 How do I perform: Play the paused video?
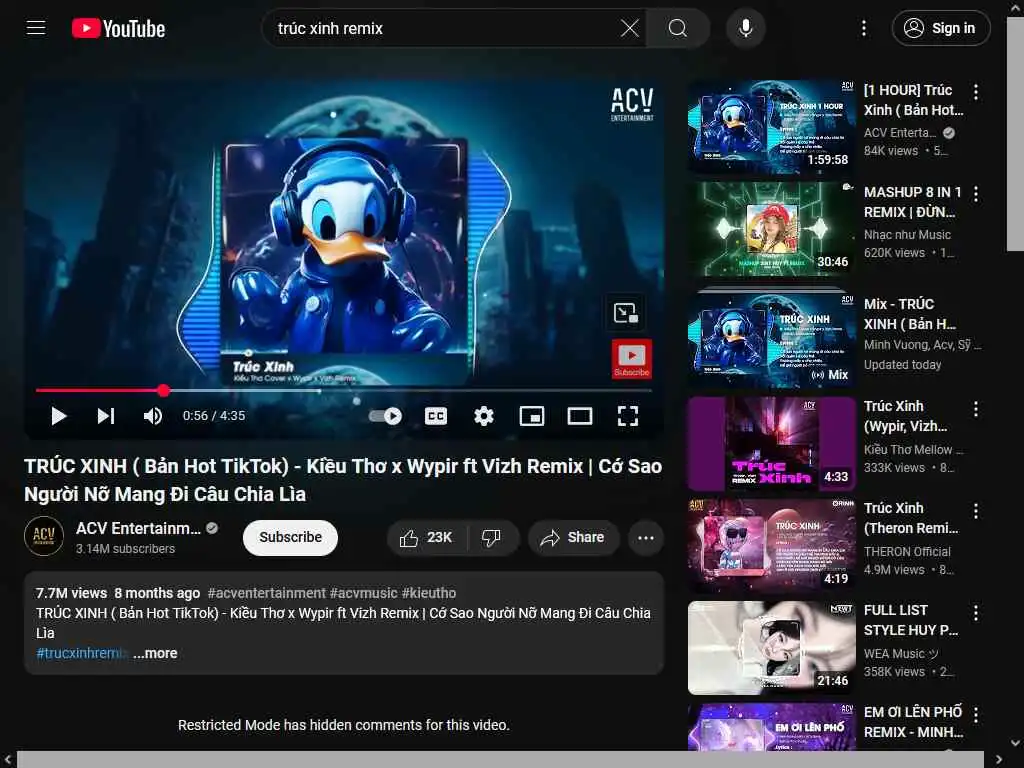(59, 416)
